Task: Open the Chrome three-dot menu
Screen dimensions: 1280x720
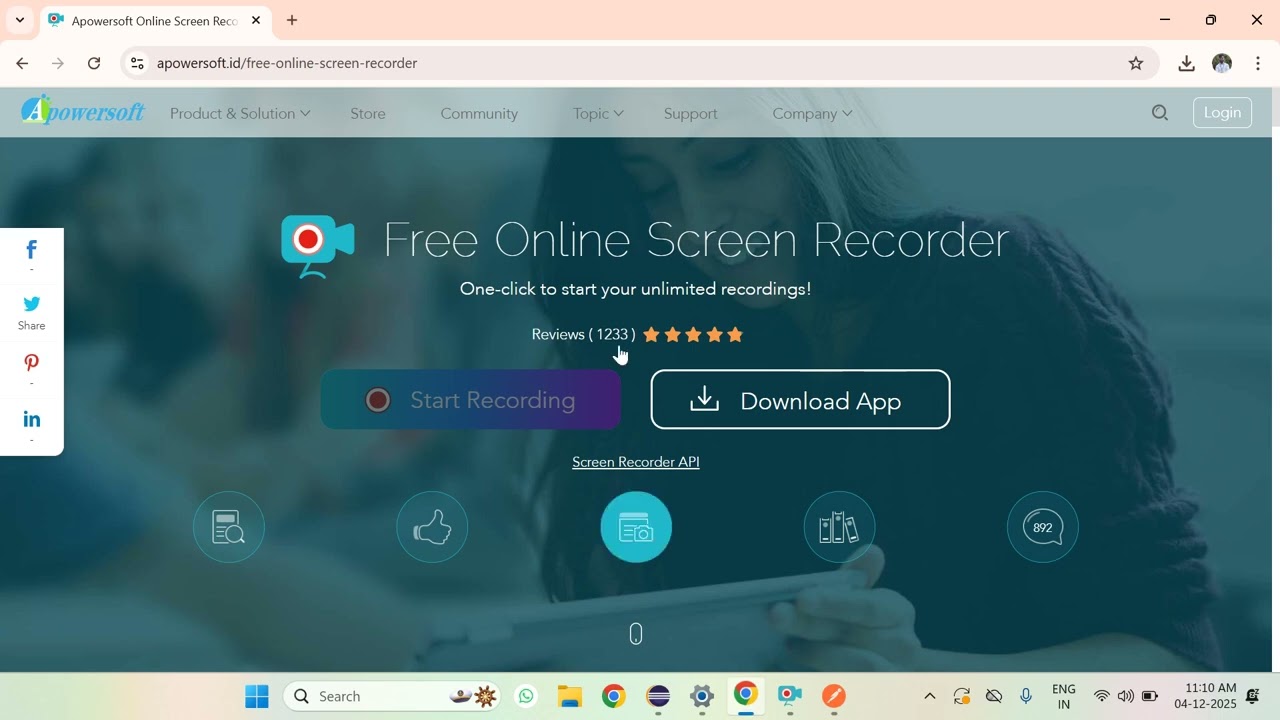Action: point(1257,63)
